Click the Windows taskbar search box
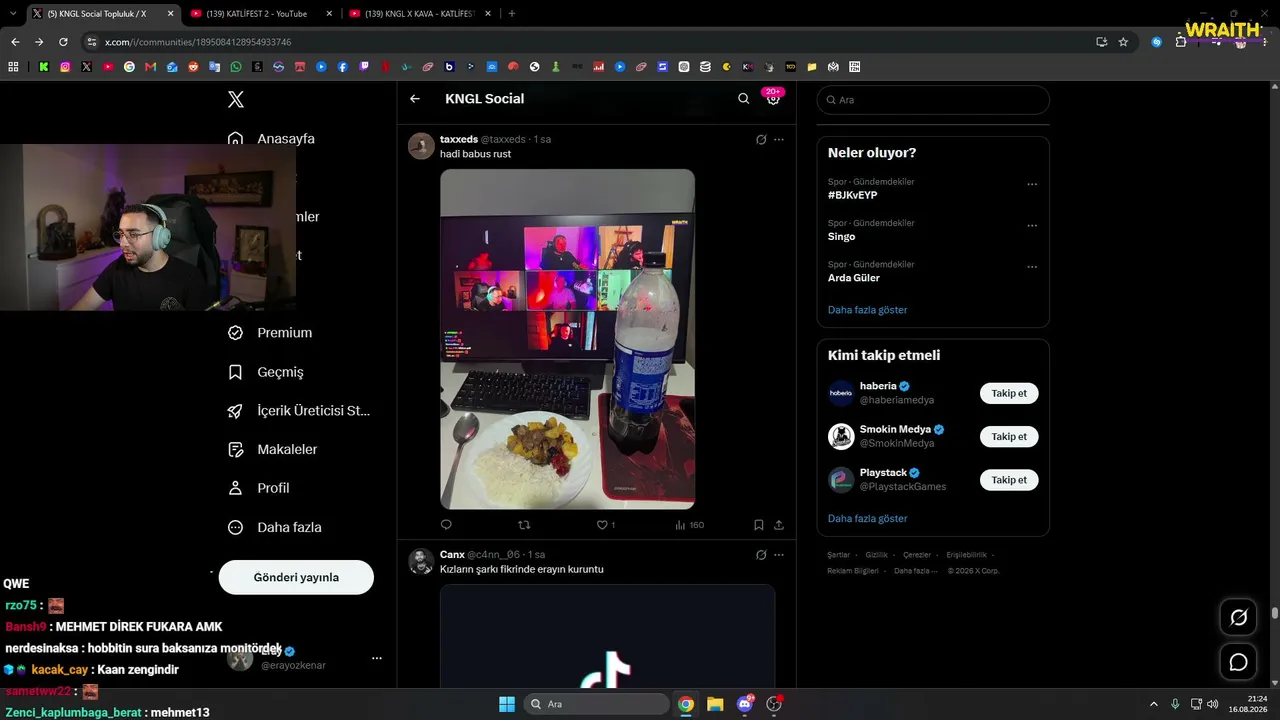1280x720 pixels. pyautogui.click(x=597, y=704)
